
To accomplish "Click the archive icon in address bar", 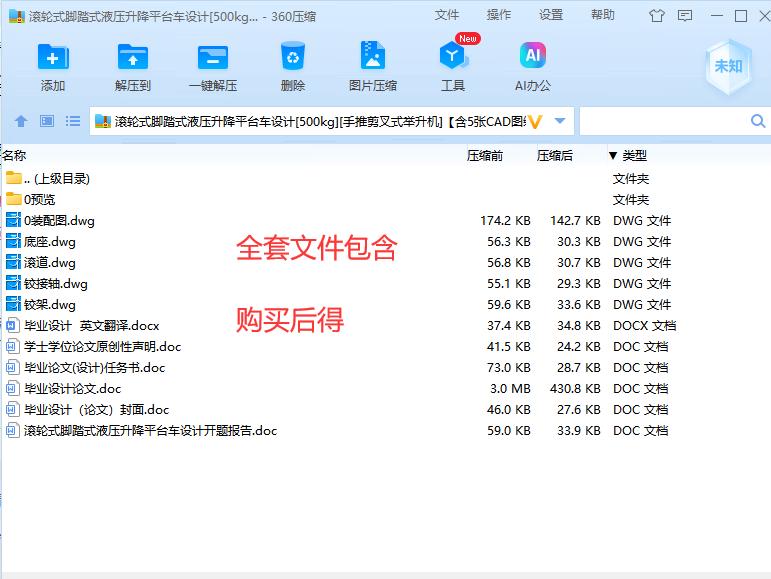I will click(102, 121).
